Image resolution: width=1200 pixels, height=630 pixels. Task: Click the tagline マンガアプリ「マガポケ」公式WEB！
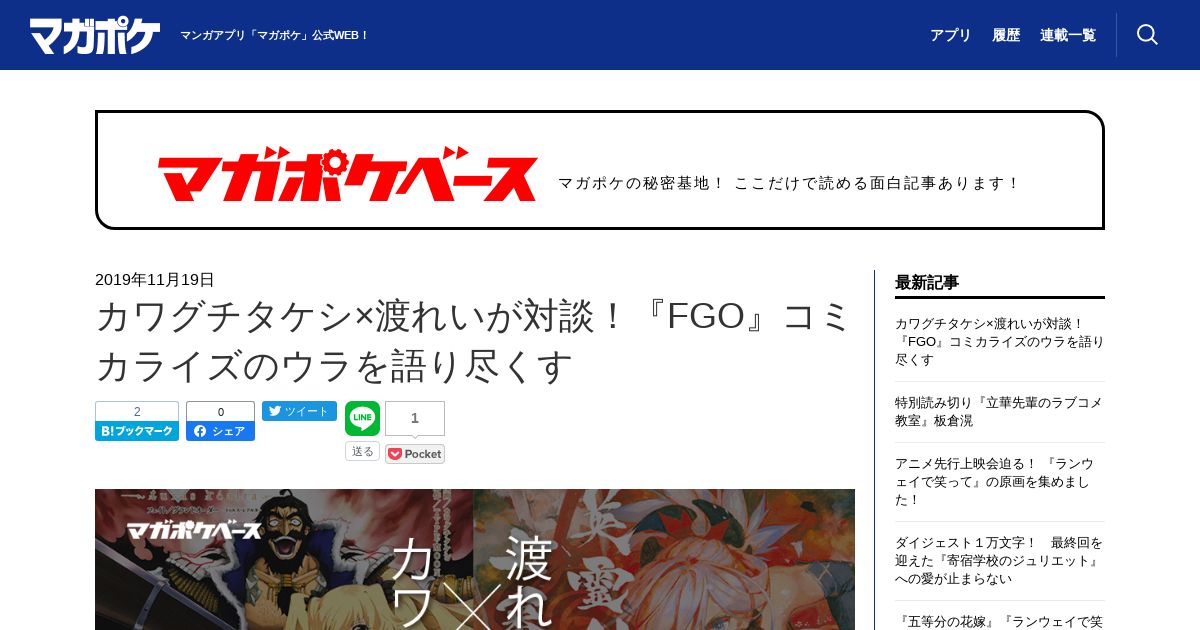tap(274, 35)
